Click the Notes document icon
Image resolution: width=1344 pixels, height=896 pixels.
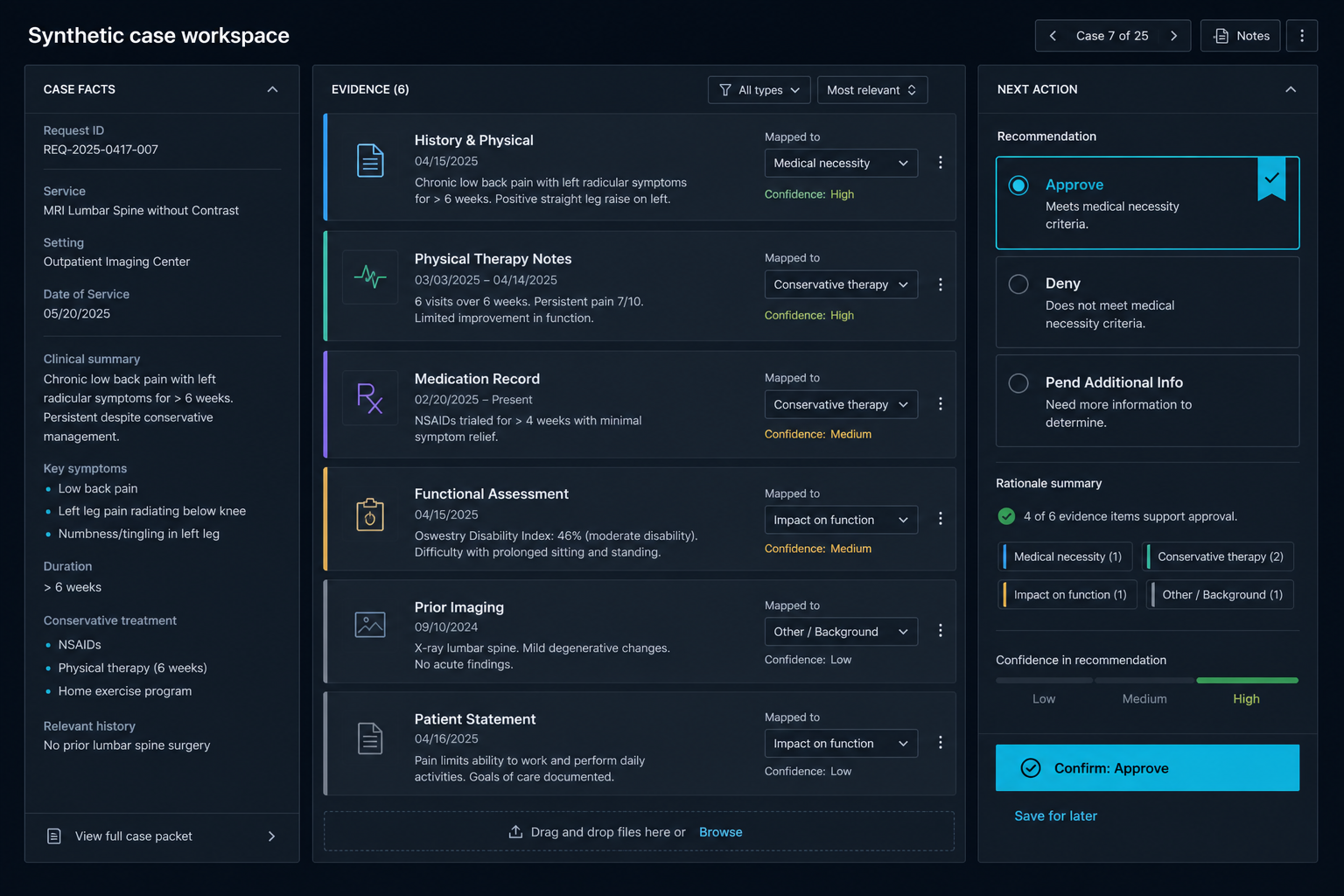1221,36
